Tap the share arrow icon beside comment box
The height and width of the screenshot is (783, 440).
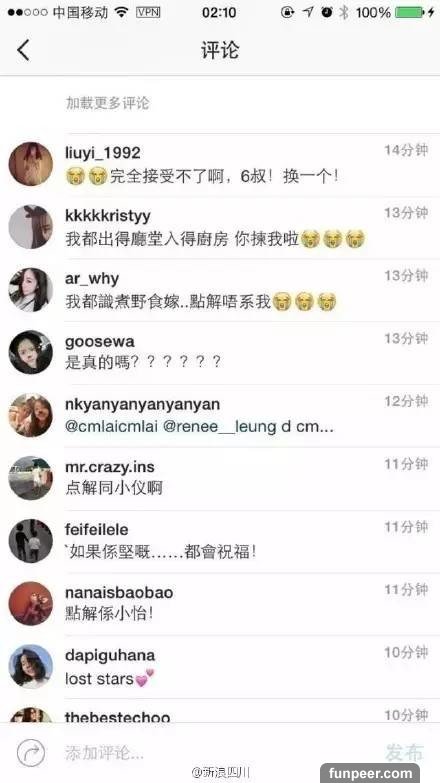[x=31, y=753]
